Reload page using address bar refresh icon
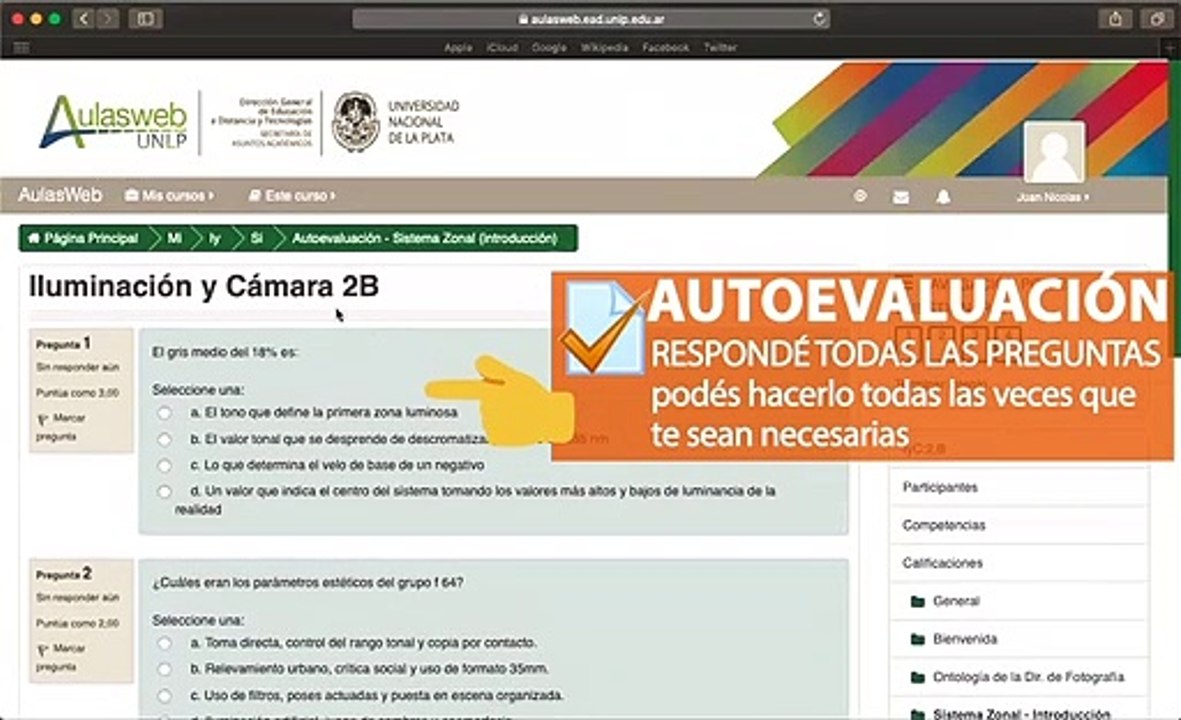Image resolution: width=1181 pixels, height=720 pixels. pos(819,19)
